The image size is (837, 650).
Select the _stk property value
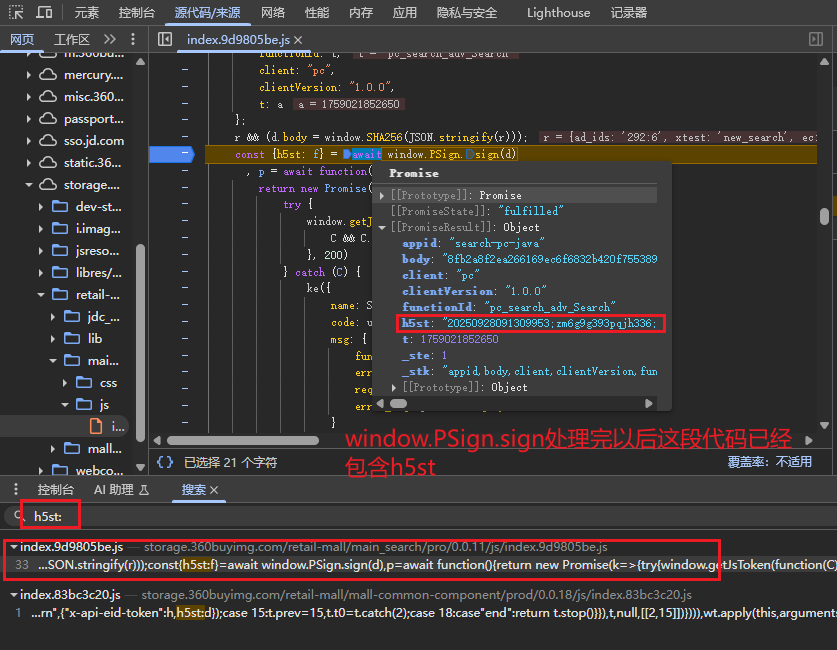[x=550, y=371]
